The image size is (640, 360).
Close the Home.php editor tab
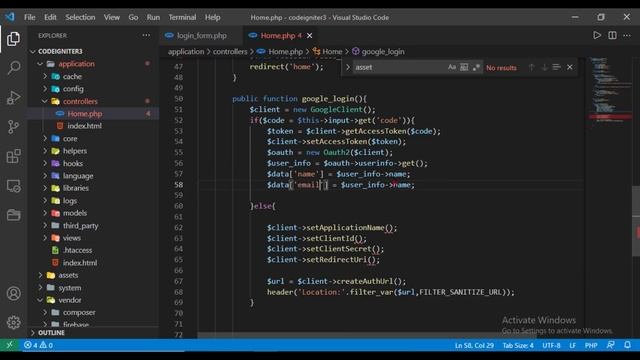[x=310, y=36]
